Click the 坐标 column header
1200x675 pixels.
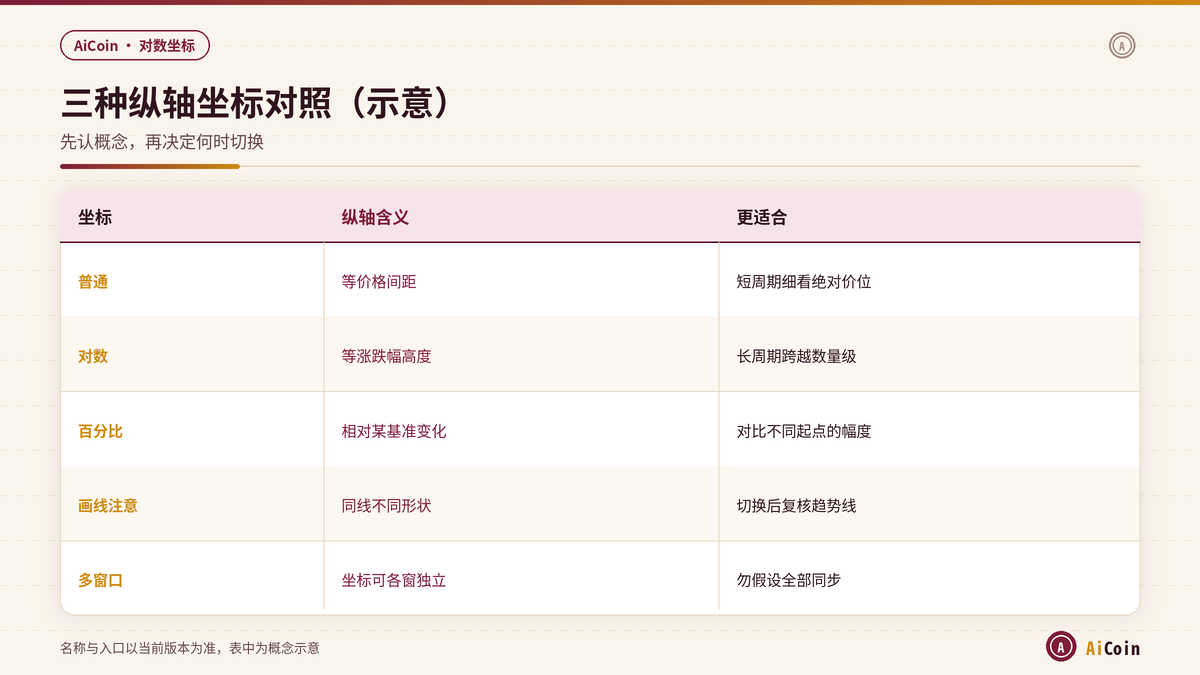tap(95, 217)
